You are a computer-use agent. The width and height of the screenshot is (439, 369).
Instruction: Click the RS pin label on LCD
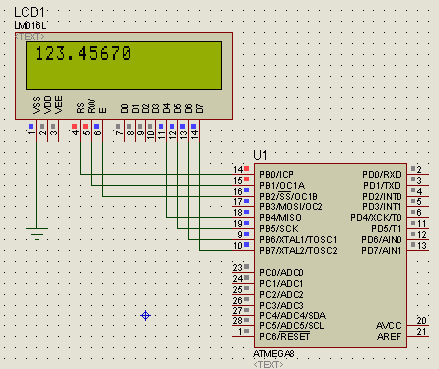(81, 108)
